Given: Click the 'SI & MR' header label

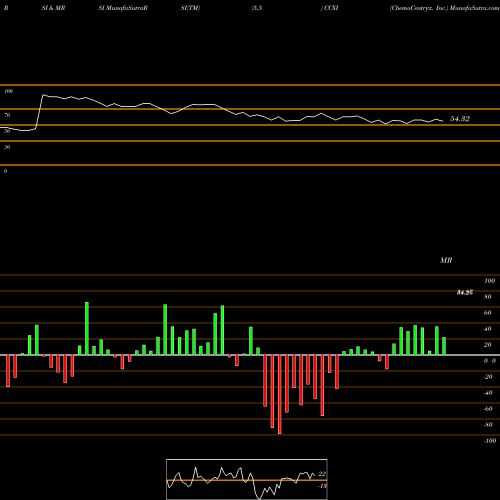Looking at the screenshot, I should point(53,8).
